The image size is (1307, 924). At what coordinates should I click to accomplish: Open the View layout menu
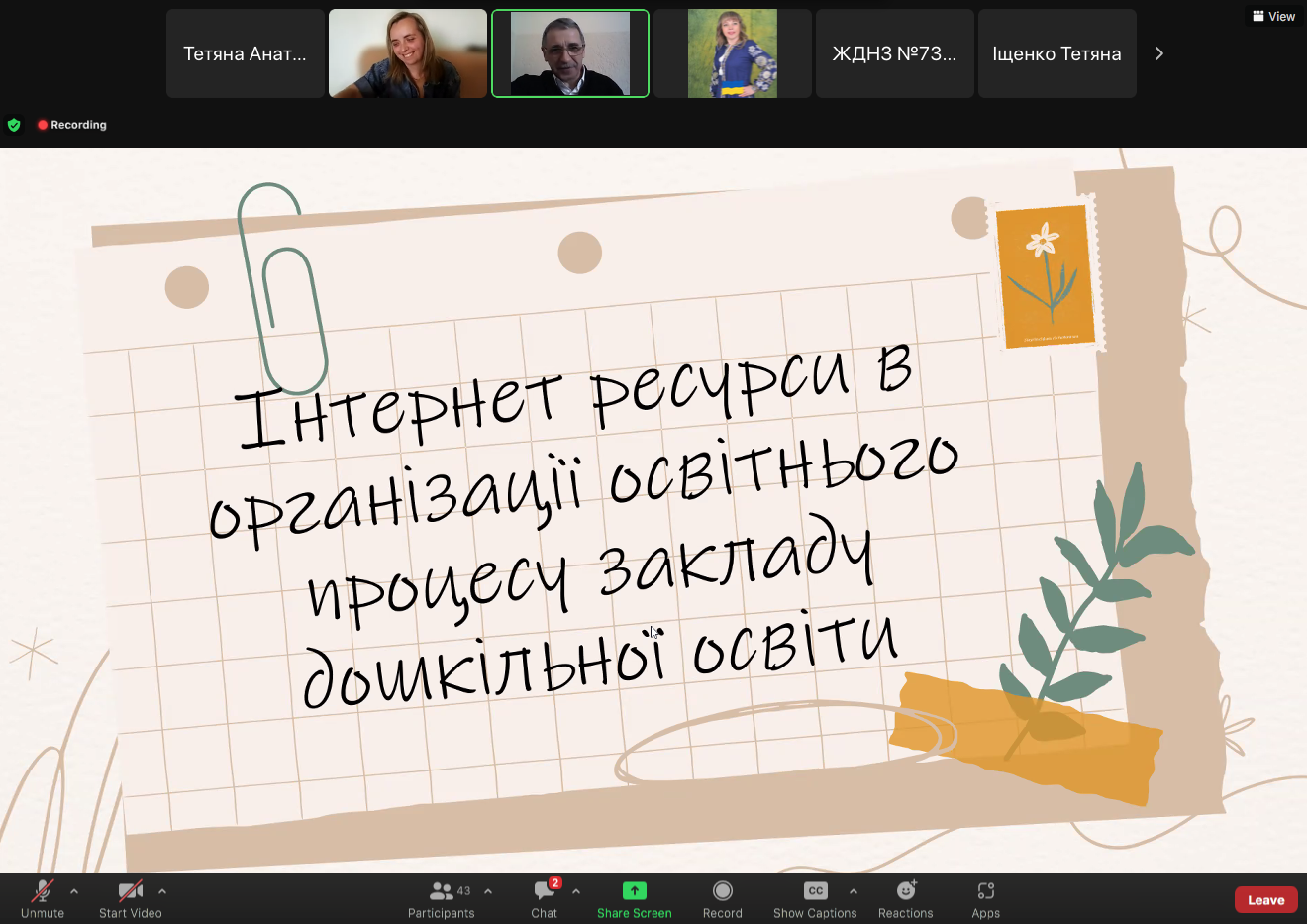click(1273, 16)
